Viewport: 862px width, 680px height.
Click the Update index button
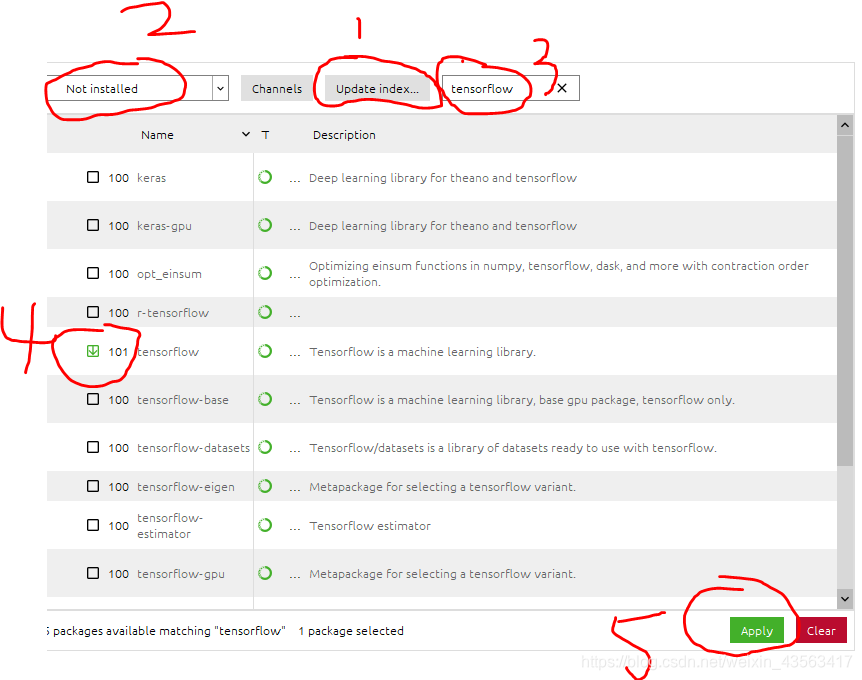pos(377,89)
